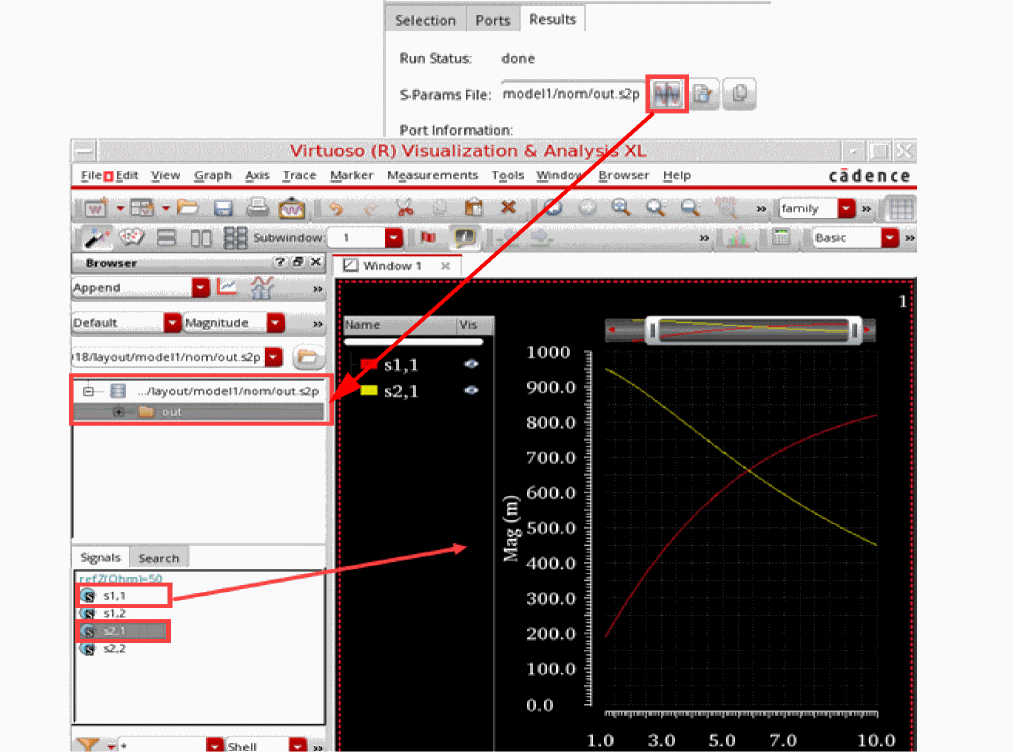Open the Browser menu
The width and height of the screenshot is (1013, 752).
(x=623, y=175)
